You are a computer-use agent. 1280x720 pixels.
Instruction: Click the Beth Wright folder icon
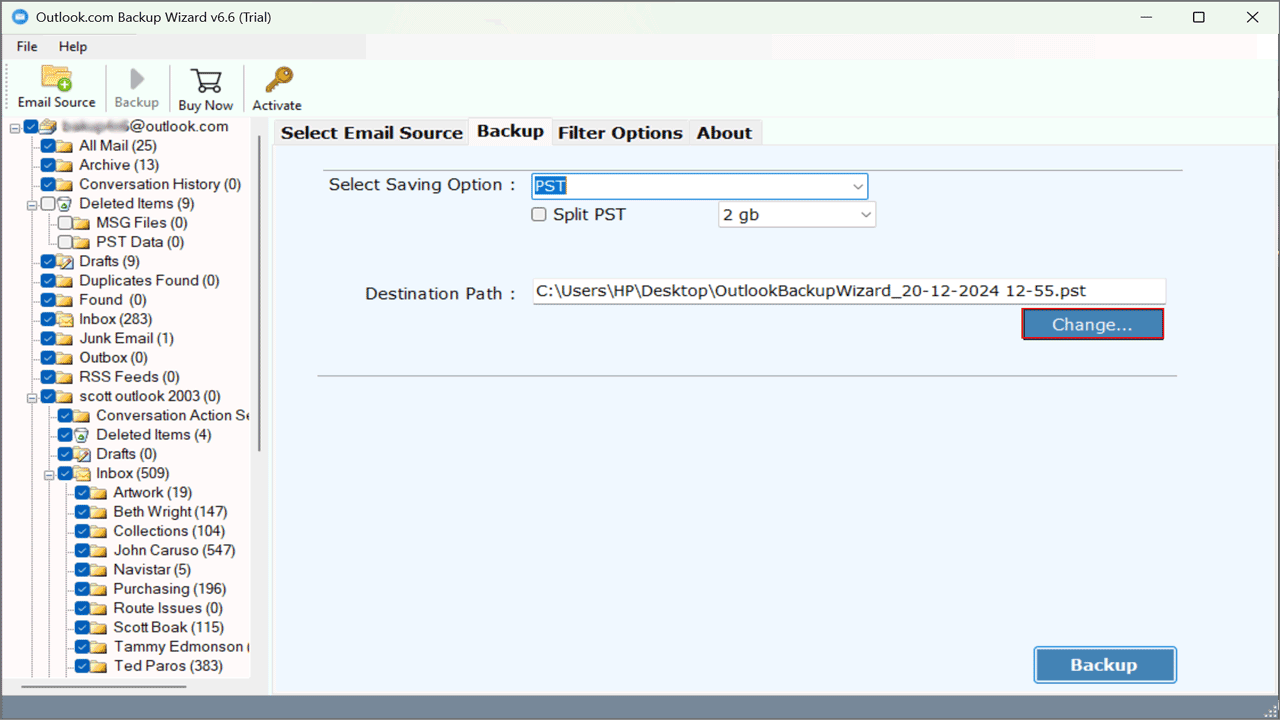[99, 512]
